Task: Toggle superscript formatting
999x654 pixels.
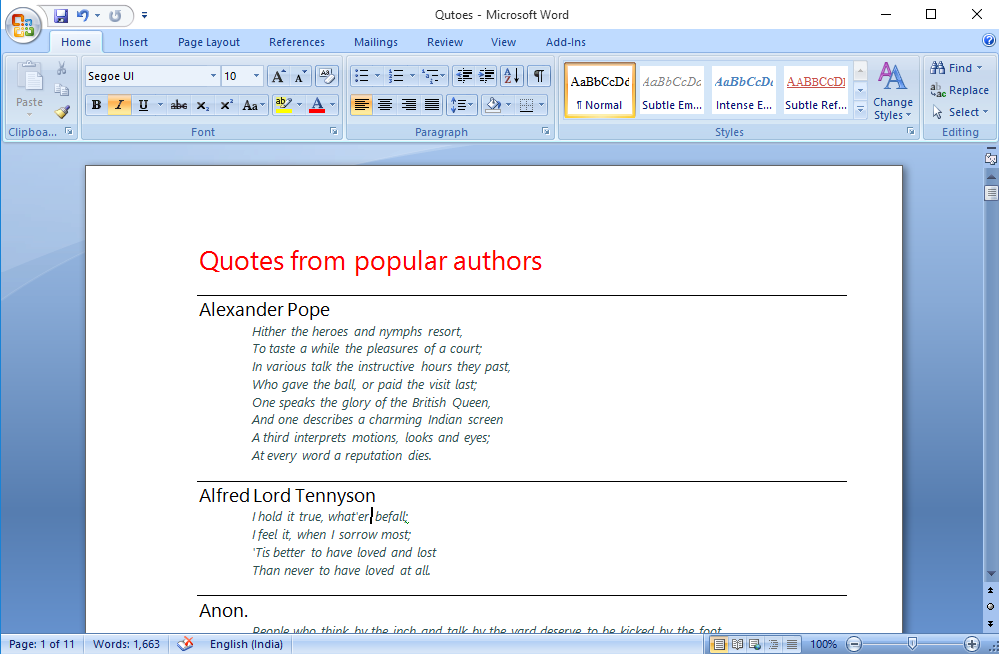Action: (226, 105)
